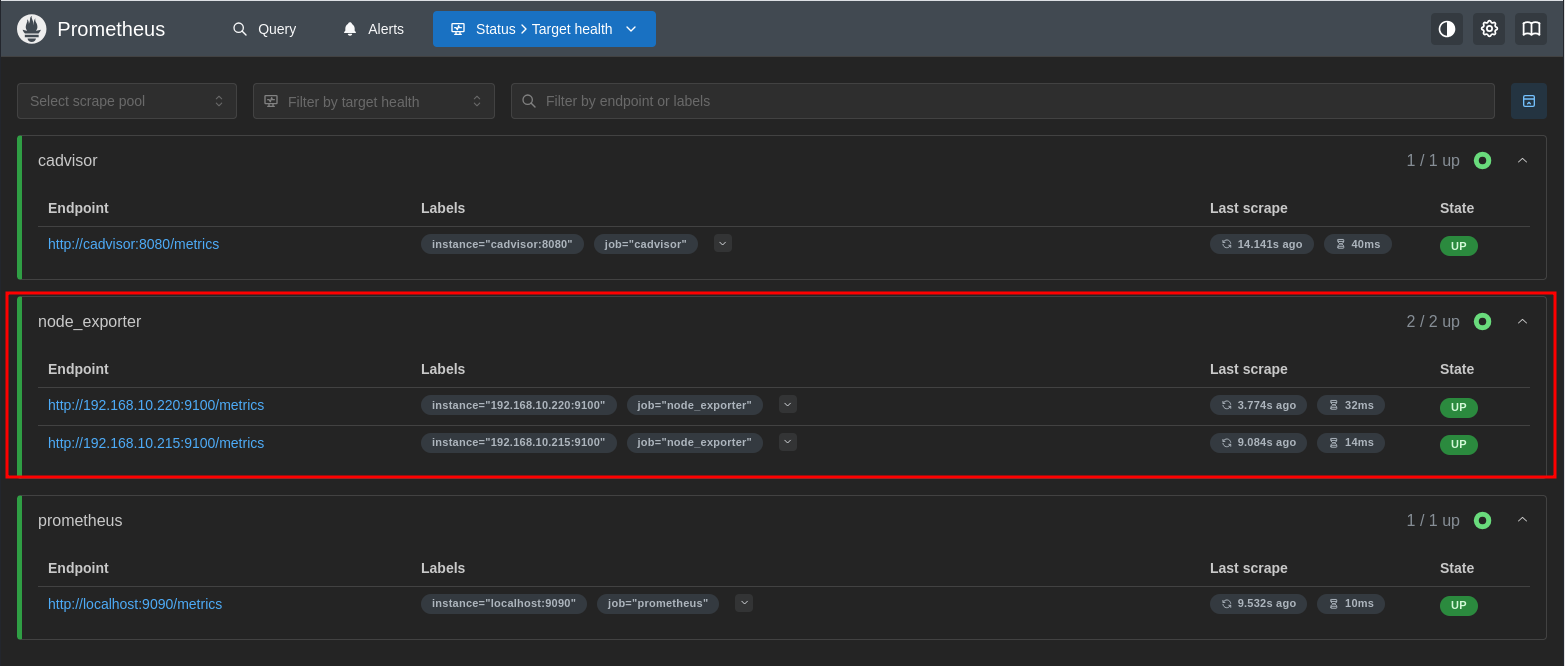Open the 192.168.10.220:9100 metrics link
The image size is (1565, 666).
pyautogui.click(x=156, y=405)
